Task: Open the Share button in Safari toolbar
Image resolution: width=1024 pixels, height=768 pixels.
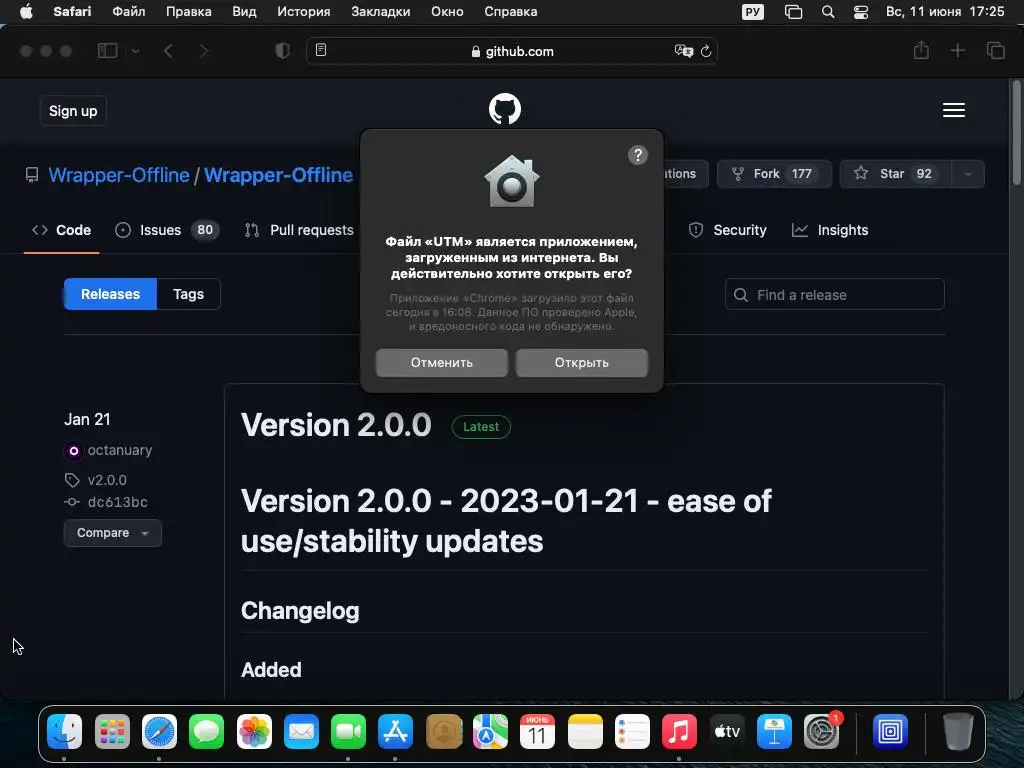Action: pos(921,50)
